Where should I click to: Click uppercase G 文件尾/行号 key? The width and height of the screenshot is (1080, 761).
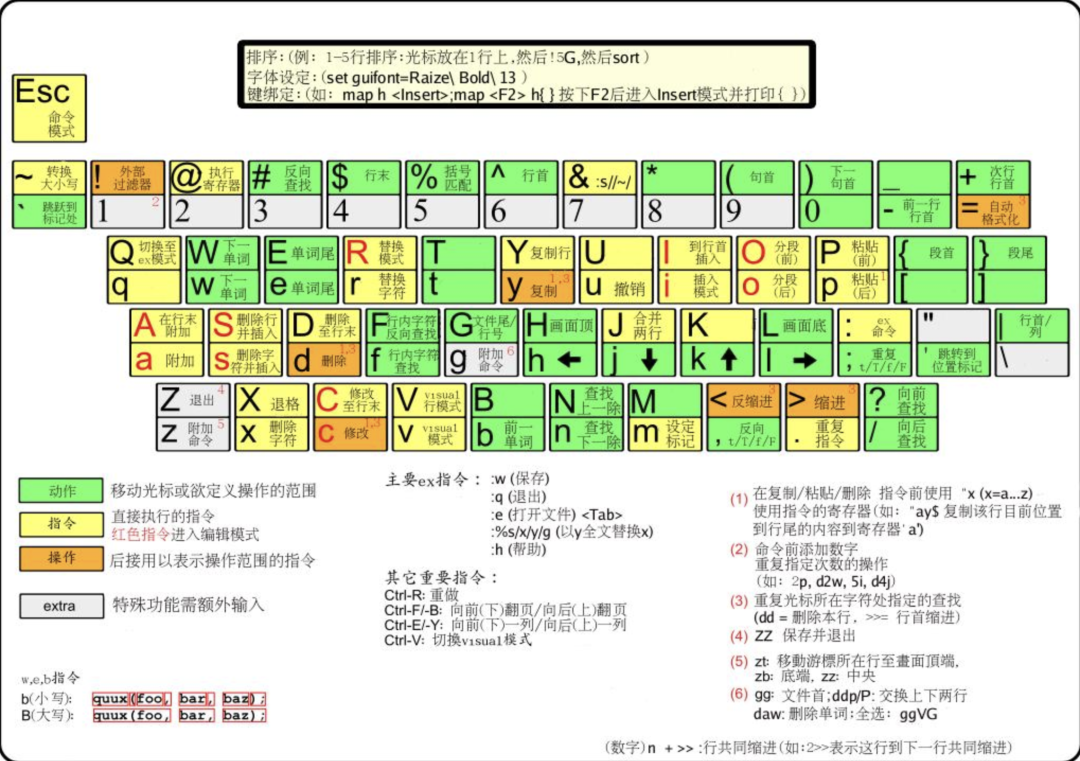pyautogui.click(x=481, y=326)
